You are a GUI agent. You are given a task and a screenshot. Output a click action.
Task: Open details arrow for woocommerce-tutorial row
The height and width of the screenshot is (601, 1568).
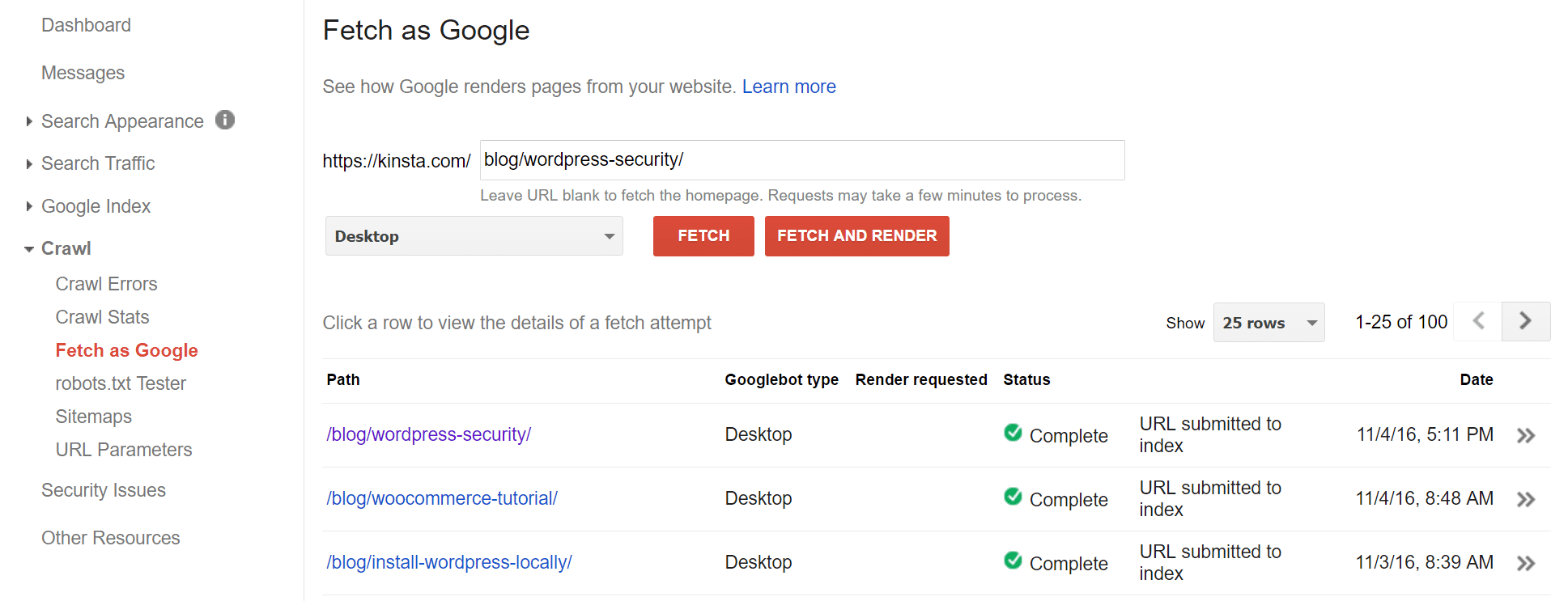pos(1525,500)
